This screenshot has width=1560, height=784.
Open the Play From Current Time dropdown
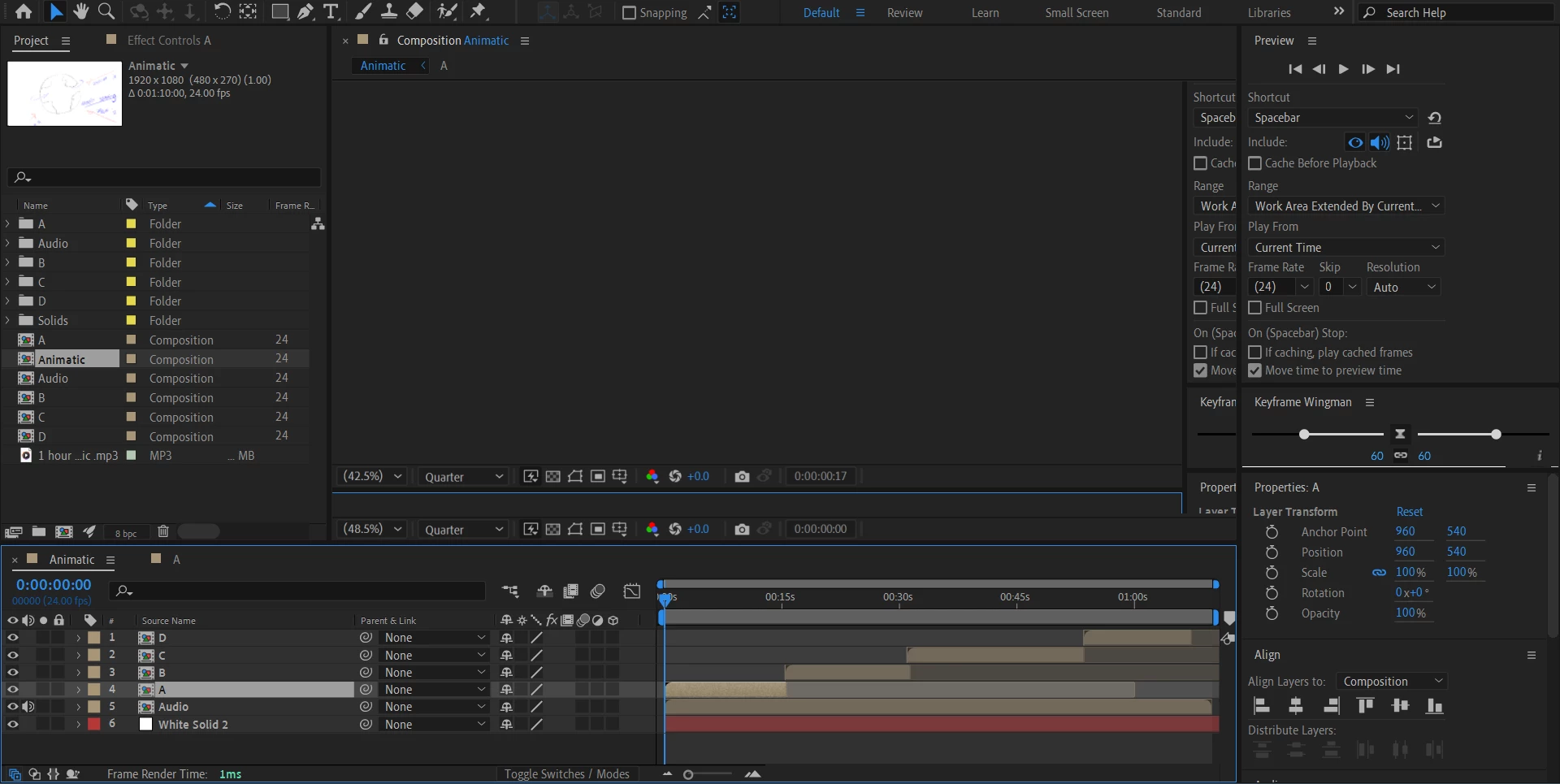tap(1345, 248)
